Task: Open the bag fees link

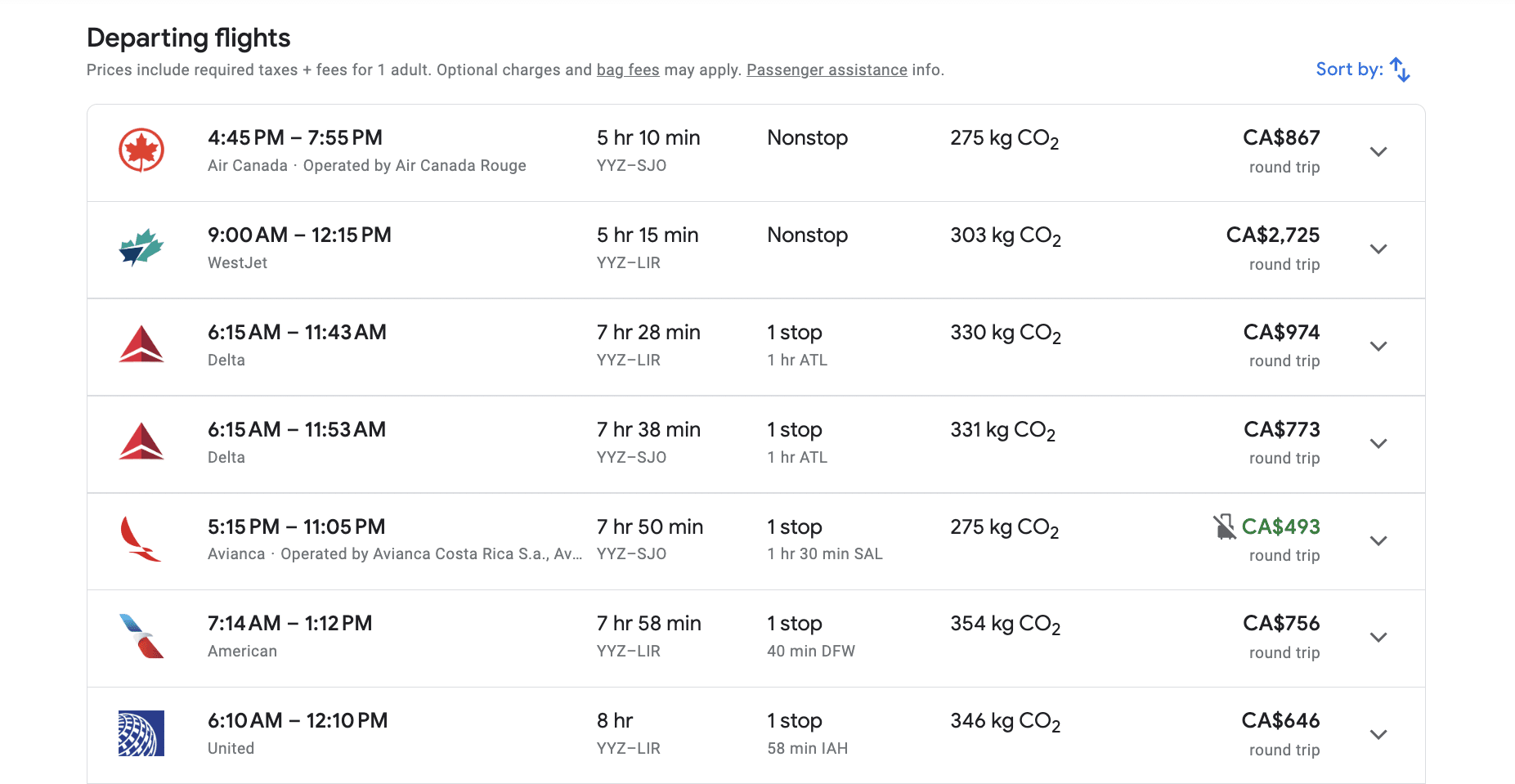Action: (x=628, y=70)
